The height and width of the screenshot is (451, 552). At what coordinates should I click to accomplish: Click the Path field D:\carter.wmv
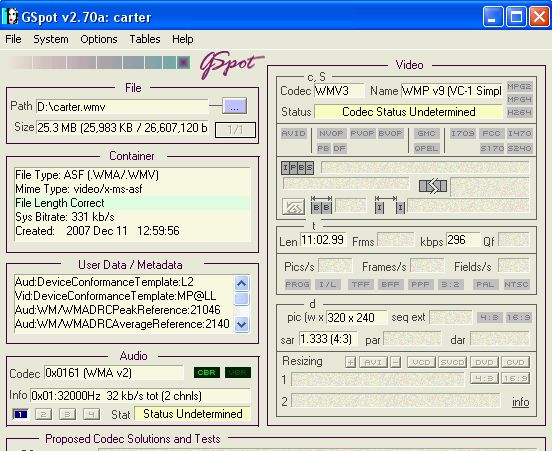[x=122, y=107]
